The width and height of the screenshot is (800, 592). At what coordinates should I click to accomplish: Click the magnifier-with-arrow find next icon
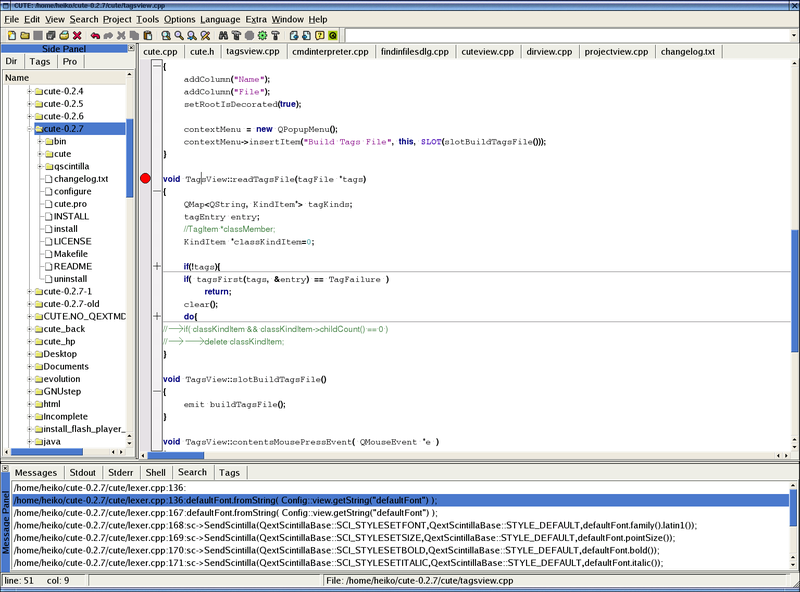pyautogui.click(x=192, y=36)
